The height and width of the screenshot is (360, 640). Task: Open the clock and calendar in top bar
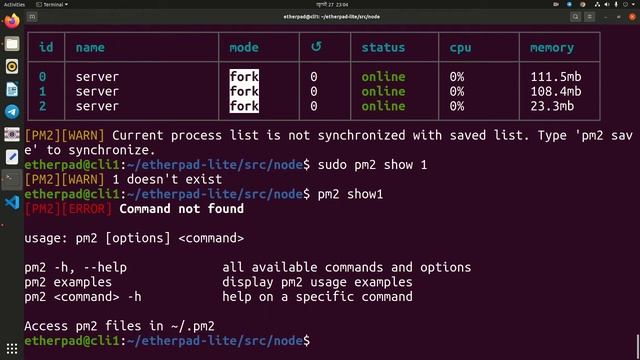[332, 4]
